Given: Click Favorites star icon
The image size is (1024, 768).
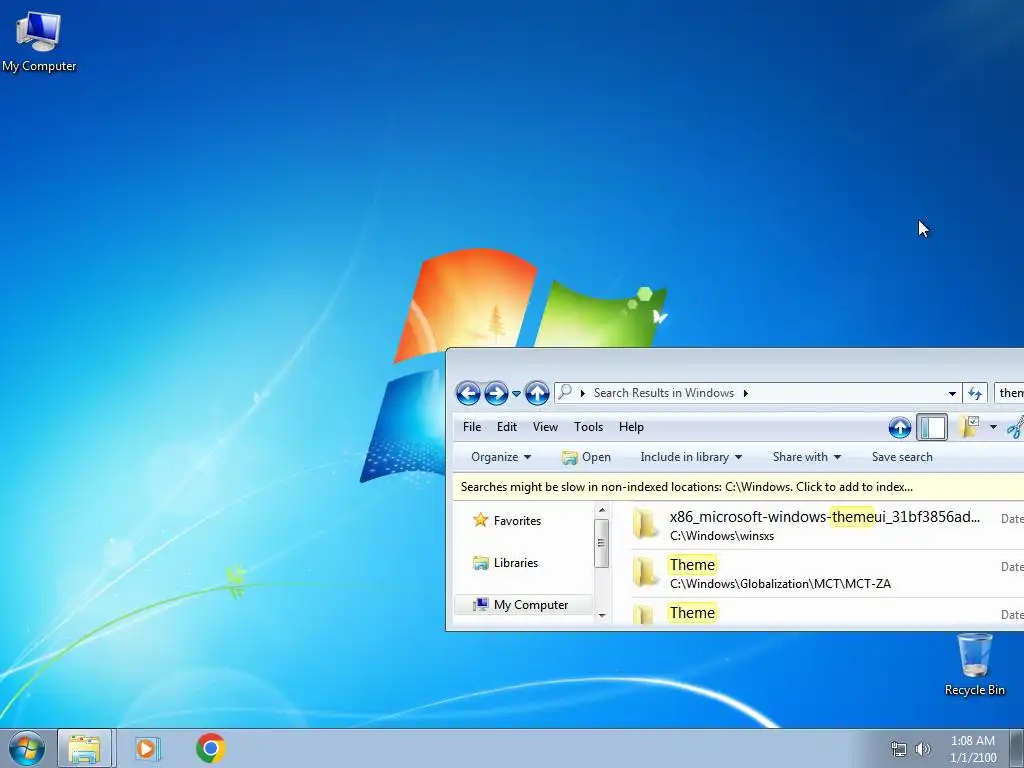Looking at the screenshot, I should tap(481, 520).
